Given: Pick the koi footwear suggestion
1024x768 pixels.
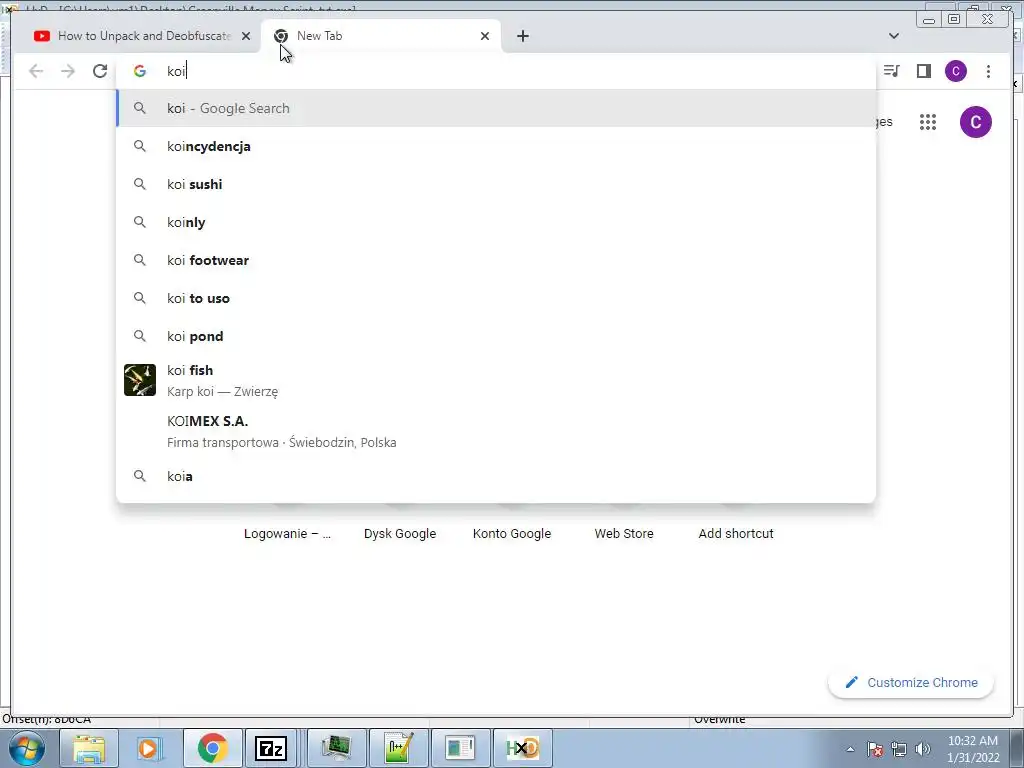Looking at the screenshot, I should click(x=496, y=260).
